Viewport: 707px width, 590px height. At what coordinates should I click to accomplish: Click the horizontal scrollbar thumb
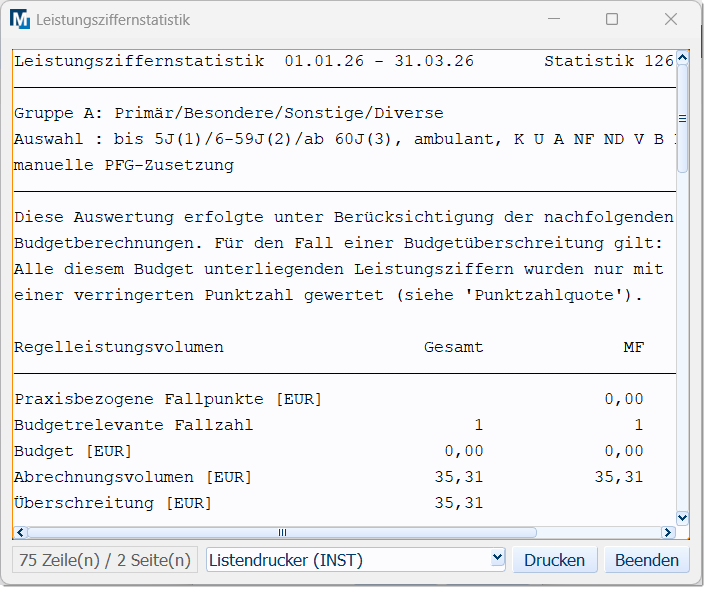point(283,535)
